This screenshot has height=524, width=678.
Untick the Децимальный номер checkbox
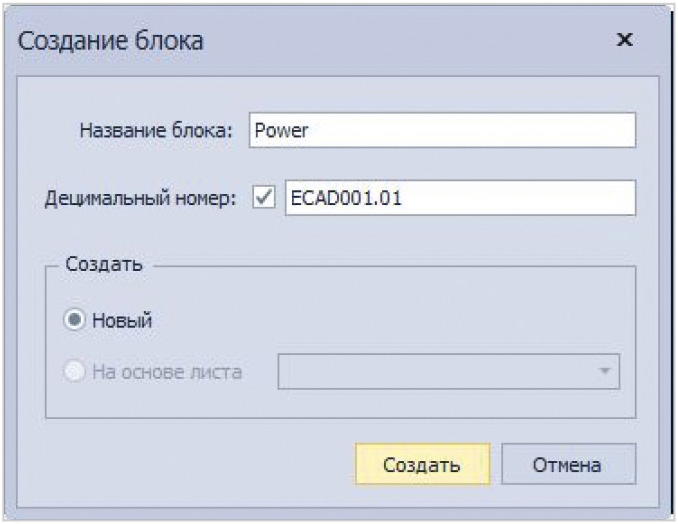265,198
